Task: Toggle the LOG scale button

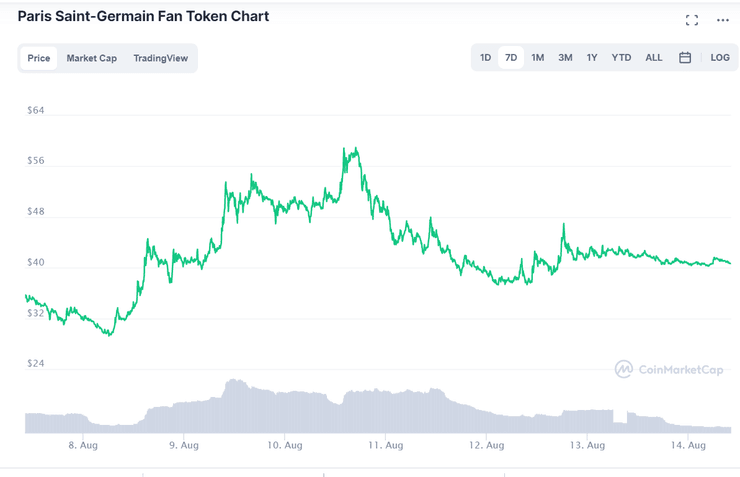Action: pyautogui.click(x=720, y=58)
